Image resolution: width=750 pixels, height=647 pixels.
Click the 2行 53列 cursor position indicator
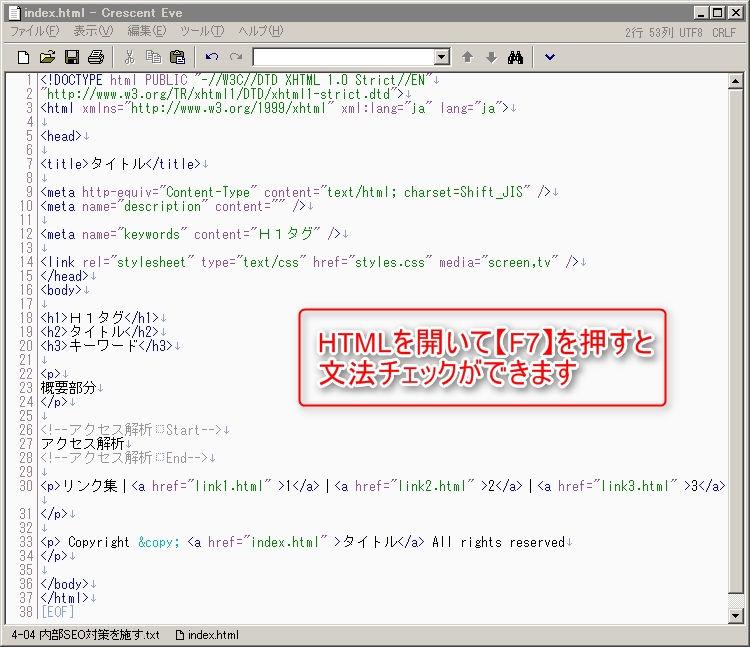(x=649, y=33)
